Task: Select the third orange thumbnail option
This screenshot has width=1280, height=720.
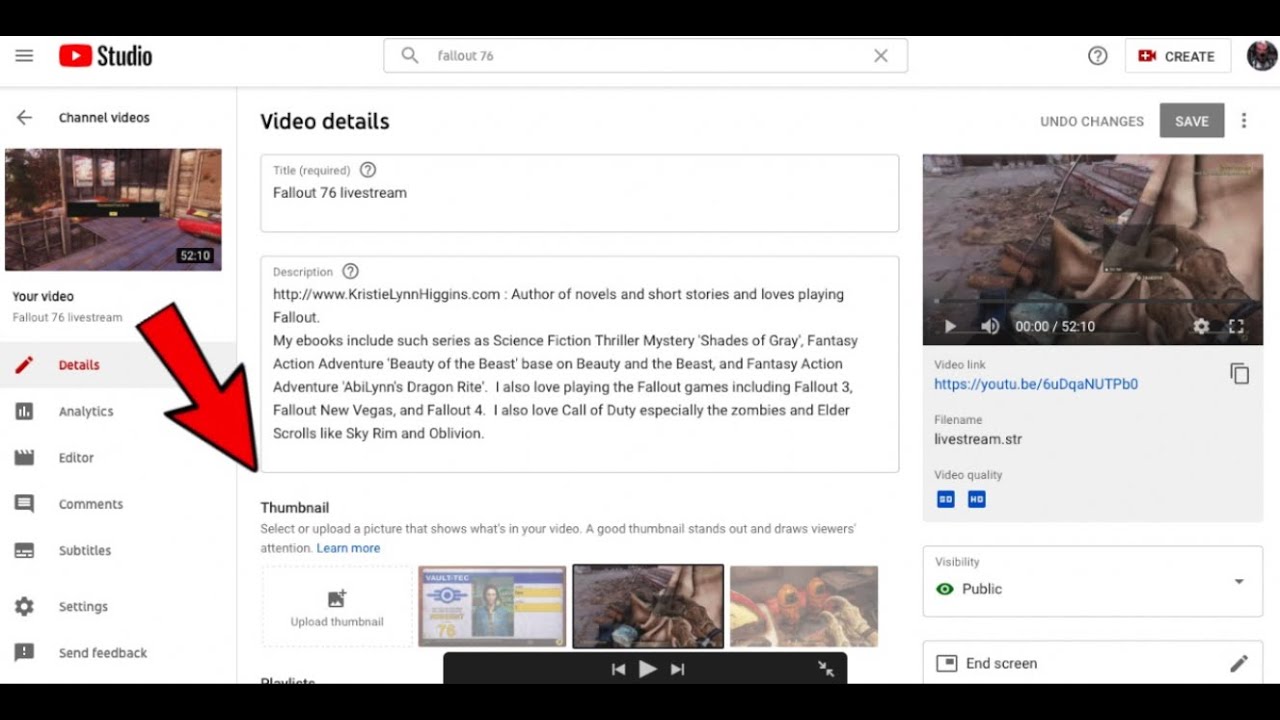Action: [x=804, y=607]
